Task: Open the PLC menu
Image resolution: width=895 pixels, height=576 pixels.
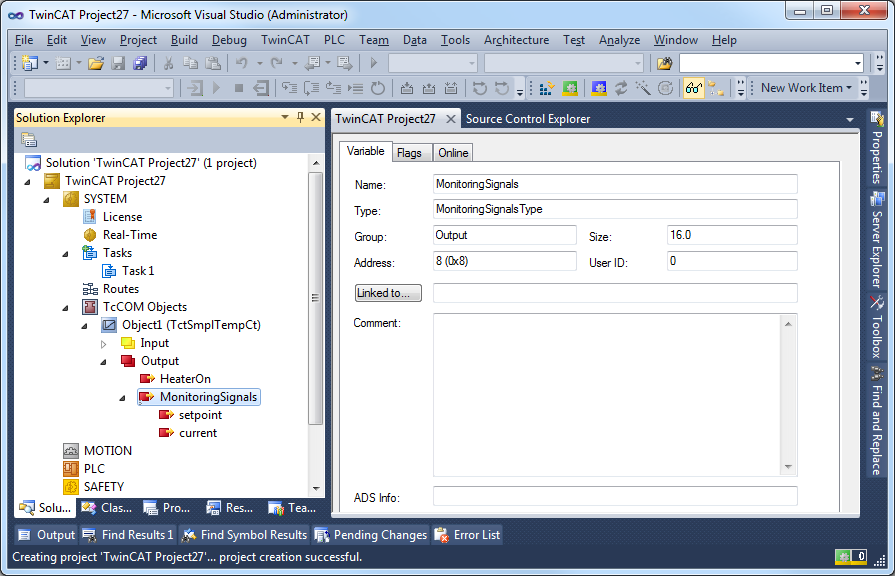Action: point(334,40)
